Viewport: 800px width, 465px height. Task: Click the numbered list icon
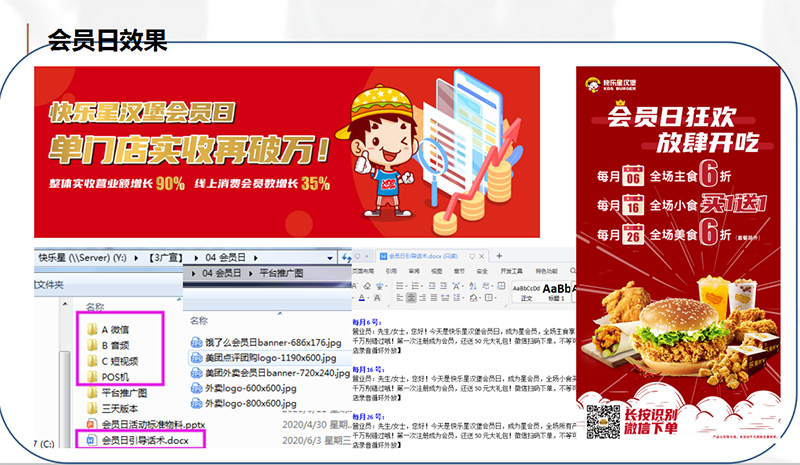pyautogui.click(x=415, y=286)
